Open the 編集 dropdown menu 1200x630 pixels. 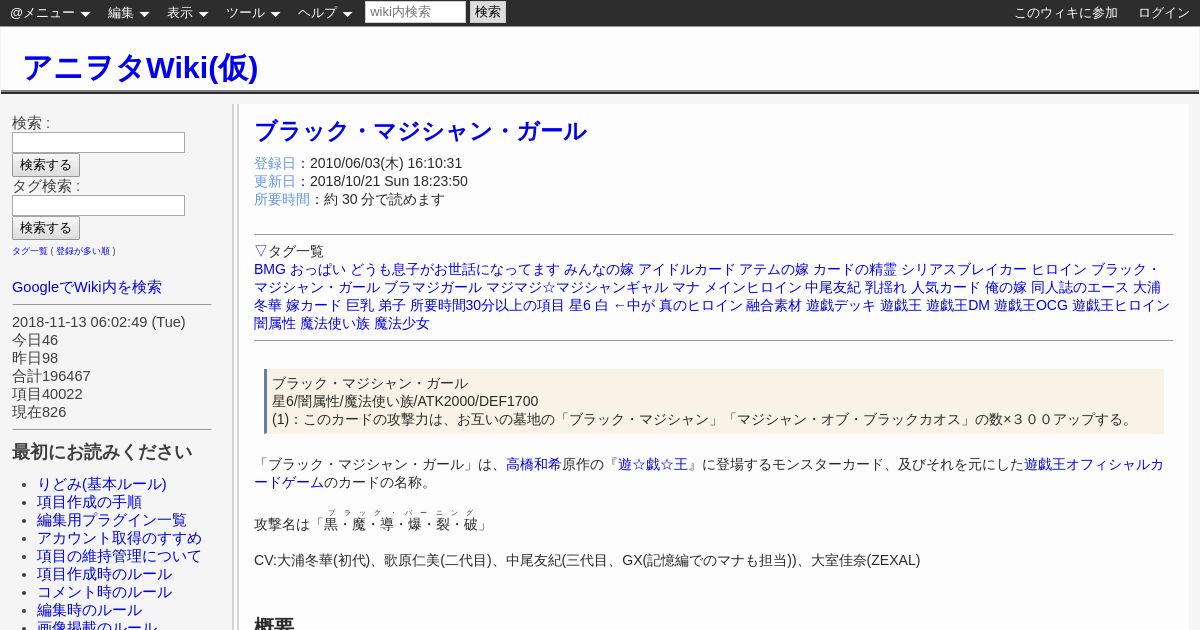[128, 13]
